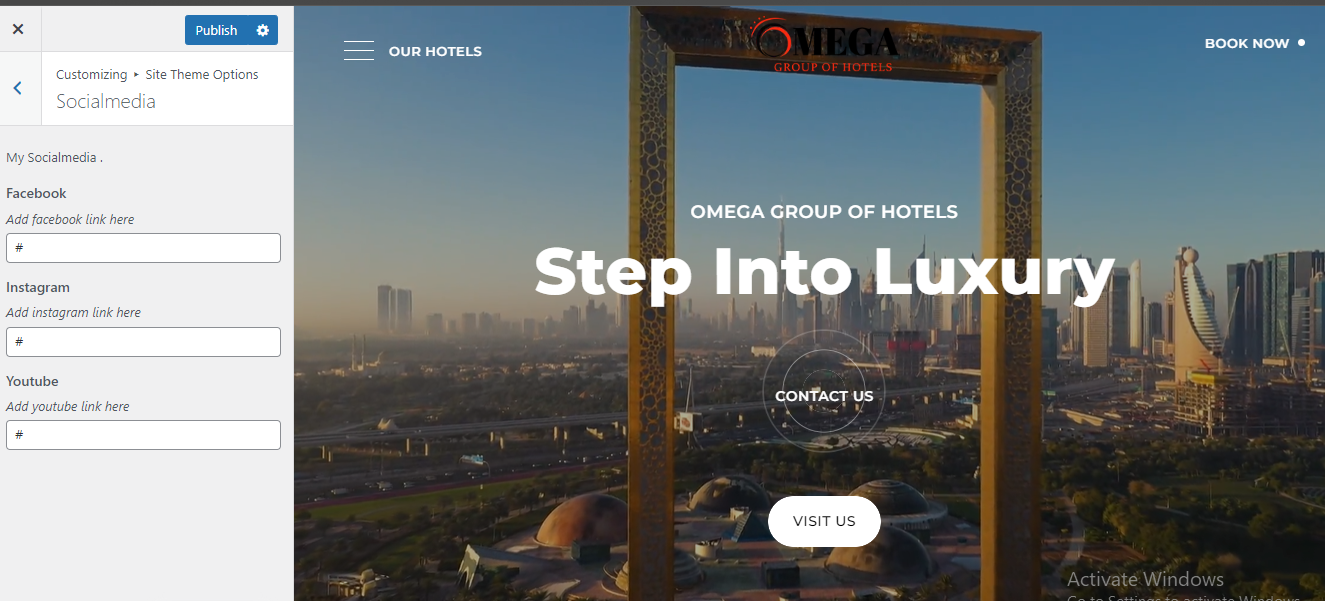The height and width of the screenshot is (601, 1325).
Task: Focus the Facebook link input field
Action: point(143,248)
